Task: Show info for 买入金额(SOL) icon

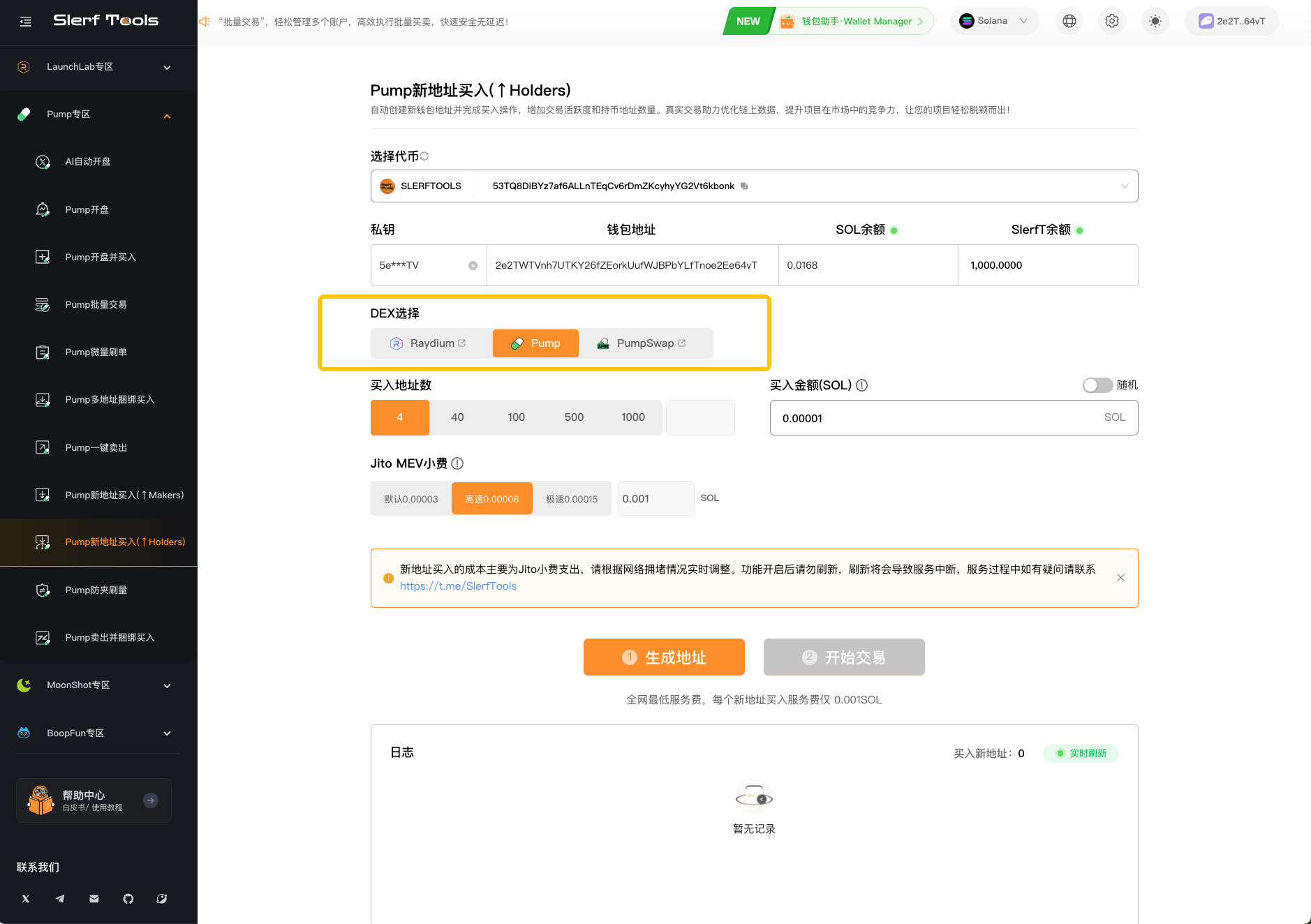Action: pos(862,385)
